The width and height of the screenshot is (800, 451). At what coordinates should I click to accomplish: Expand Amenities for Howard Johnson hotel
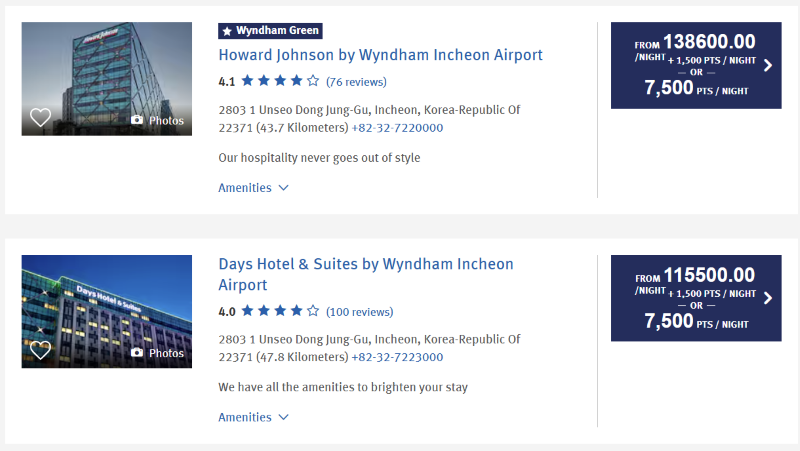tap(253, 188)
